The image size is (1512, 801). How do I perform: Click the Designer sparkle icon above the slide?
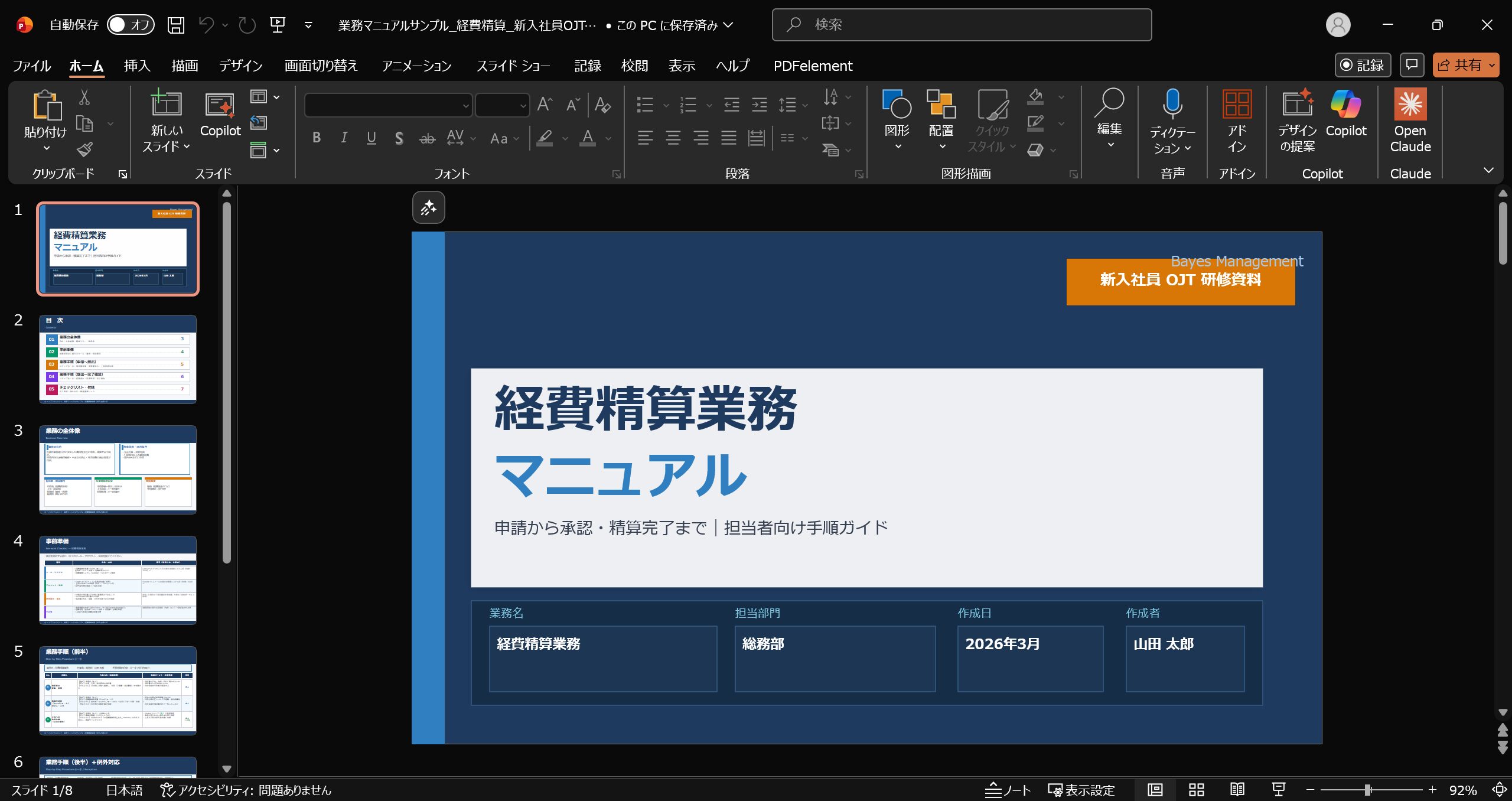[428, 208]
